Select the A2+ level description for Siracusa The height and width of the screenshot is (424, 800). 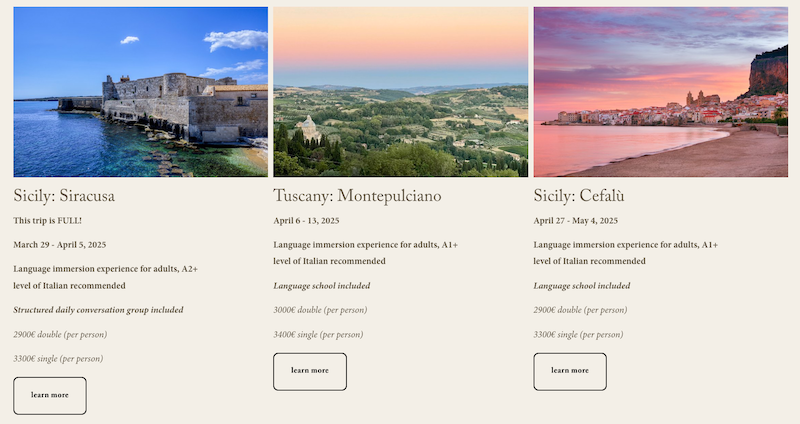pos(105,277)
